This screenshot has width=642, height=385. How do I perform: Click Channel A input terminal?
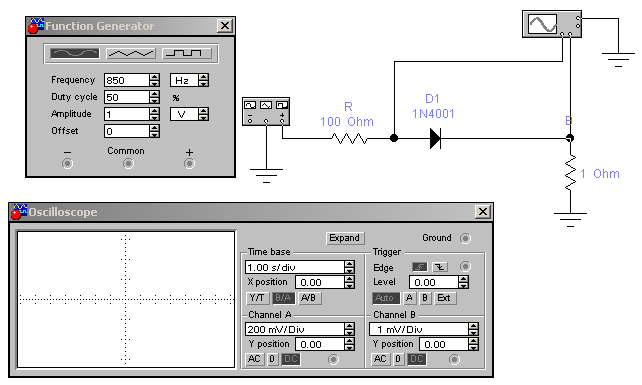333,360
